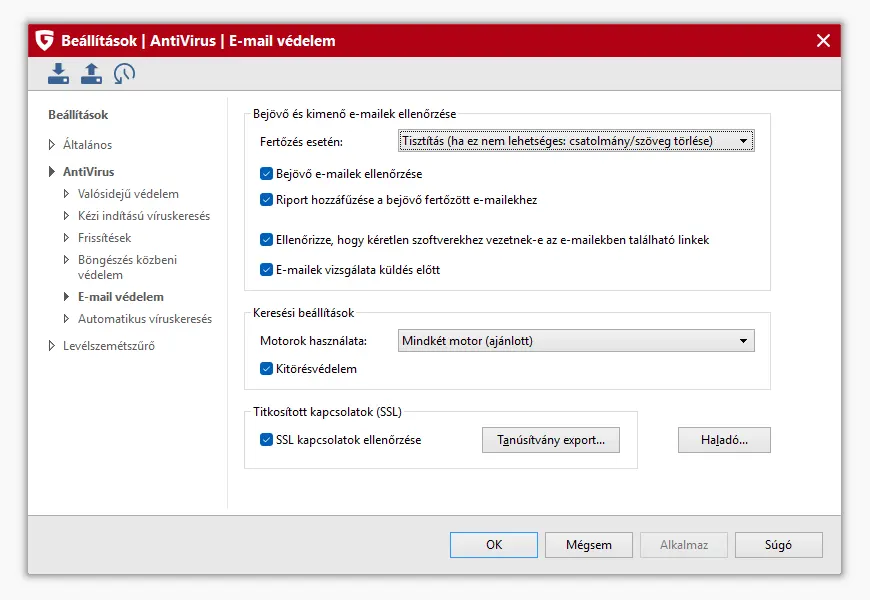Disable SSL kapcsolatok ellenőrzése checkbox

267,440
